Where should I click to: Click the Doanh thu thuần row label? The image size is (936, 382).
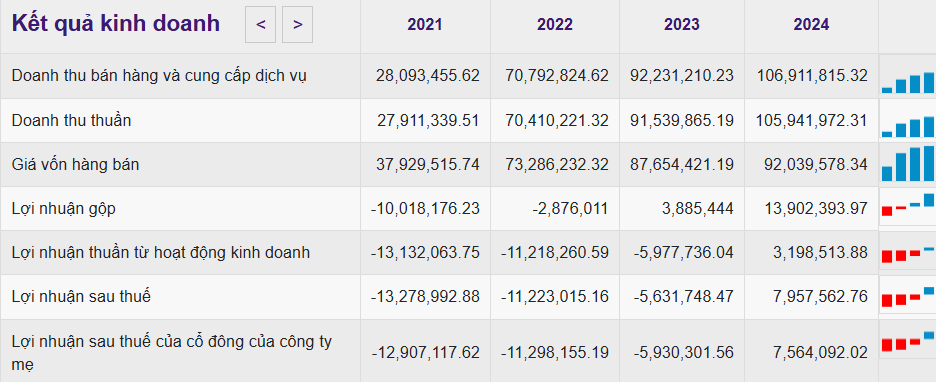(72, 121)
